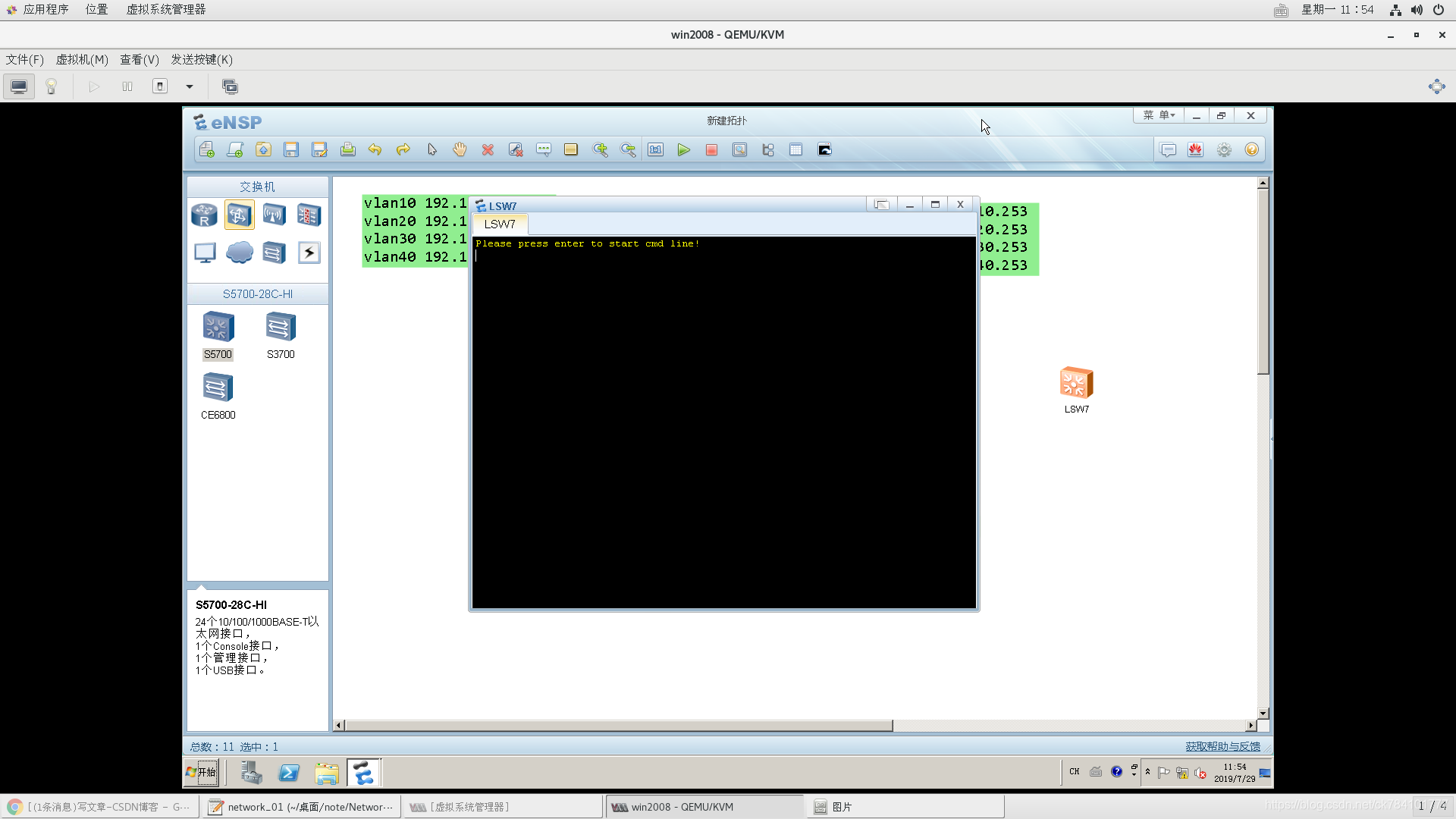Toggle eNSP settings gear icon
Screen dimensions: 1456x819
click(x=1224, y=150)
